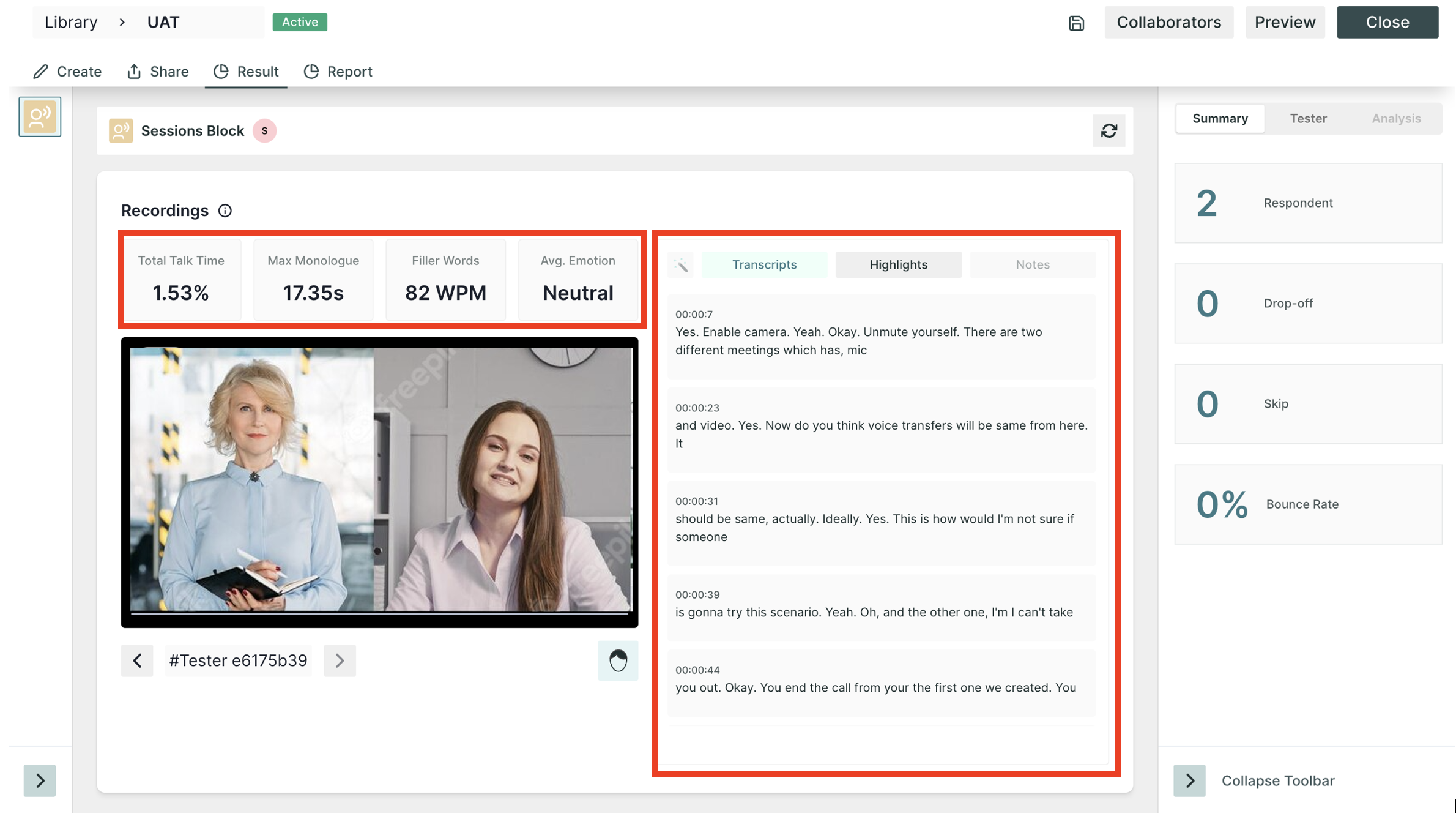Select the Result tab
The width and height of the screenshot is (1456, 819).
click(246, 72)
